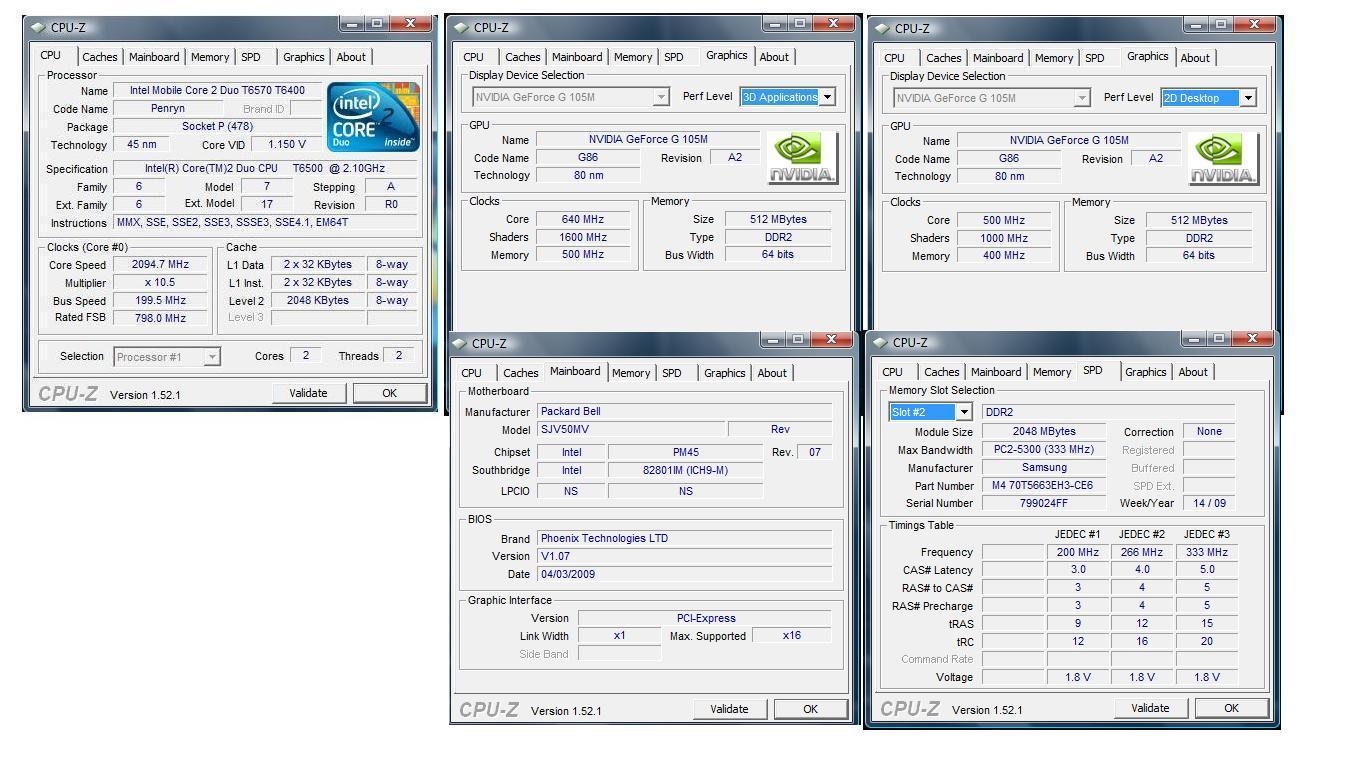Click chipset value 'PM45'
This screenshot has height=768, width=1366.
(685, 452)
